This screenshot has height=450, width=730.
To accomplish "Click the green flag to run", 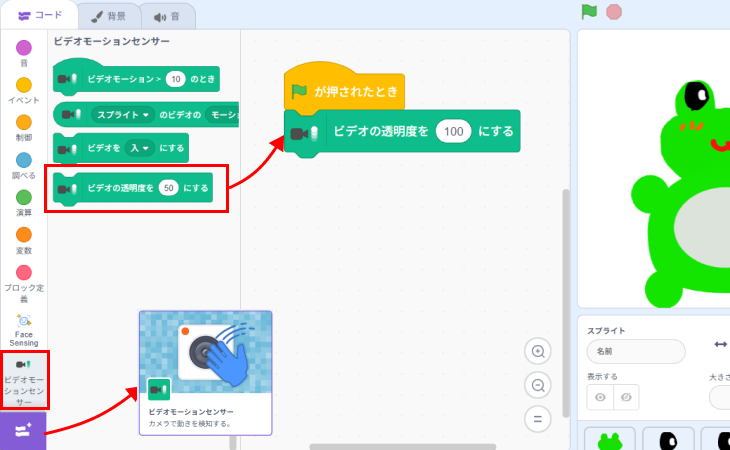I will (589, 12).
